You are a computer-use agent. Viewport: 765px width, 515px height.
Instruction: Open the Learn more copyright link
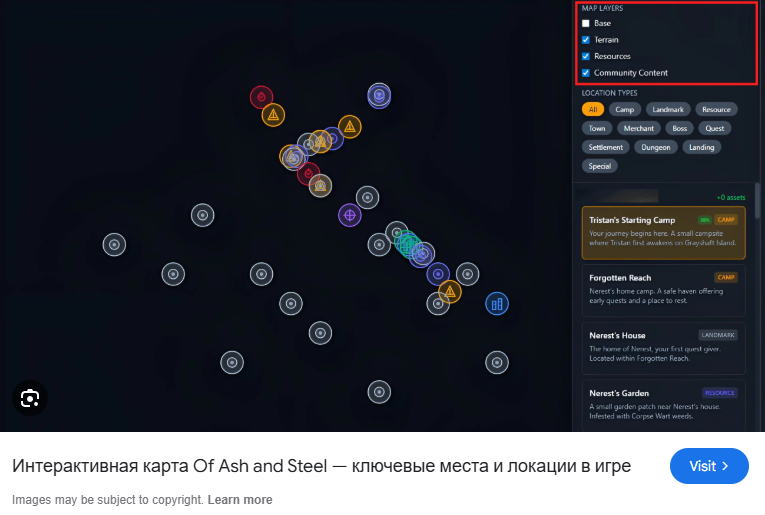tap(240, 500)
